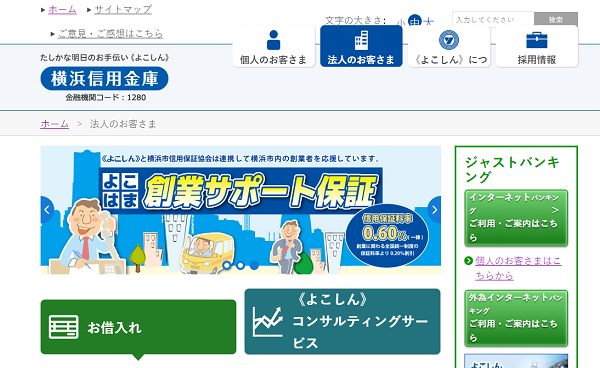This screenshot has height=368, width=600.
Task: Open the 法人のお客さま tab label
Action: pyautogui.click(x=361, y=60)
